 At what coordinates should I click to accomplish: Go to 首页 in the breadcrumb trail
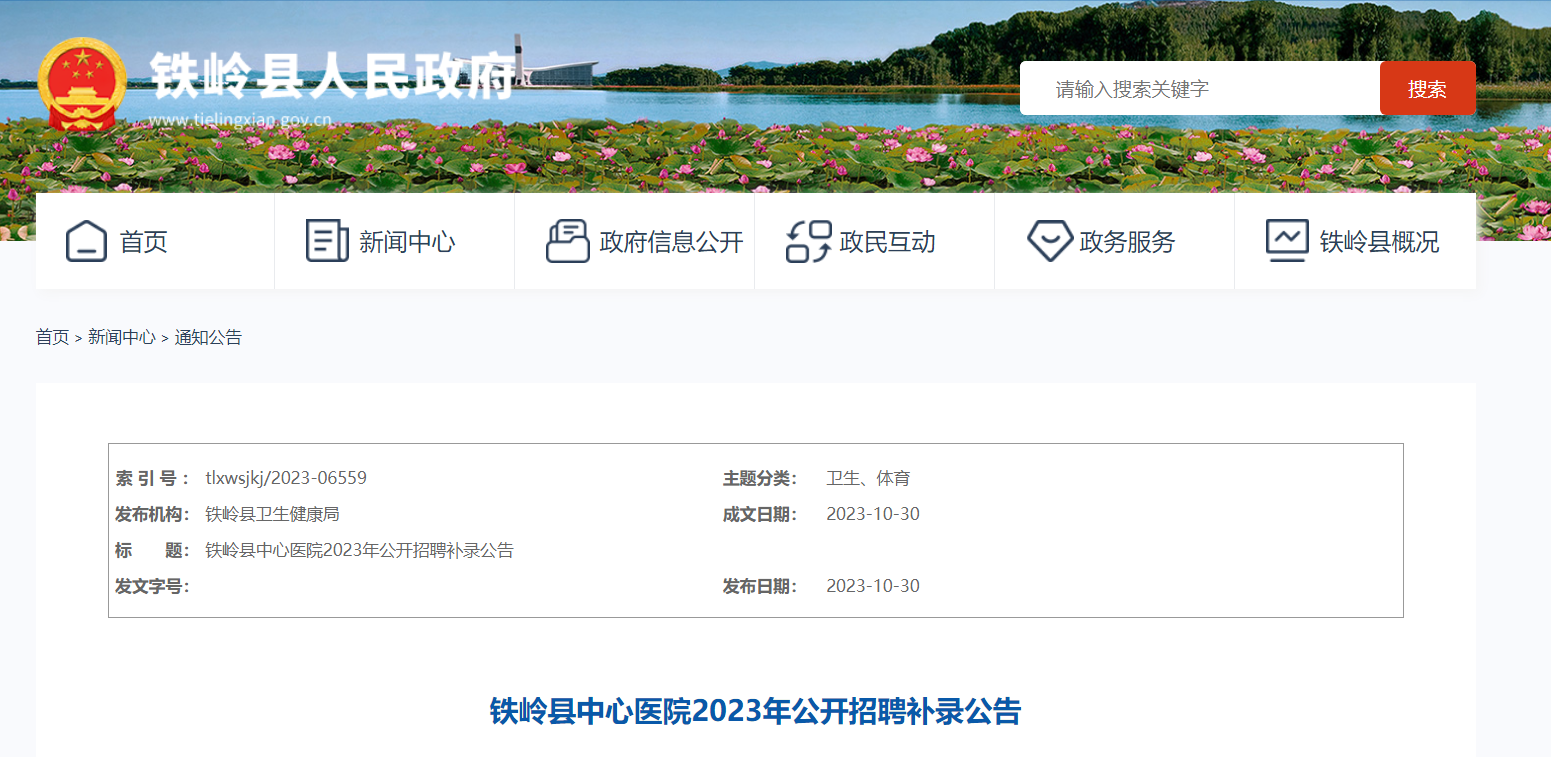tap(52, 338)
